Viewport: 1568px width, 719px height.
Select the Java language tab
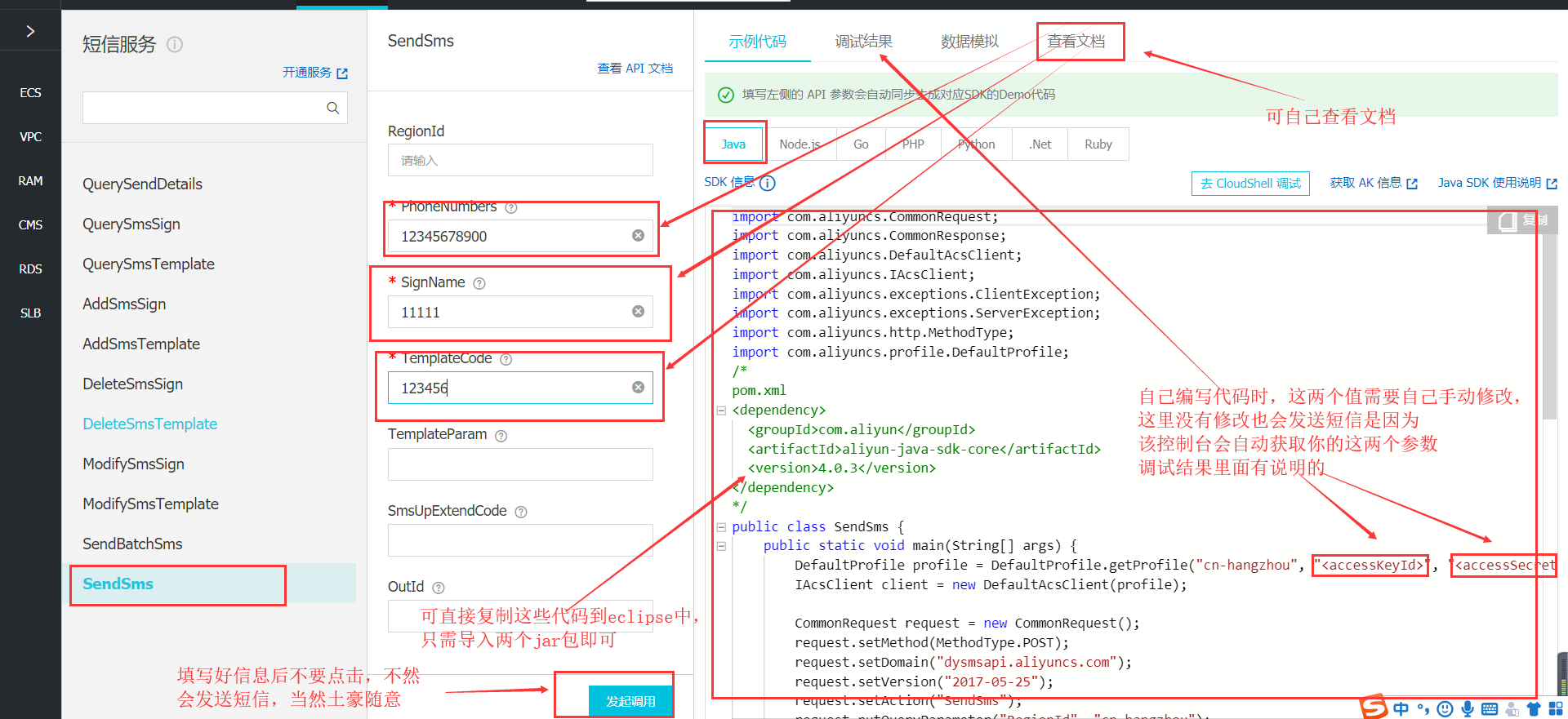coord(733,144)
